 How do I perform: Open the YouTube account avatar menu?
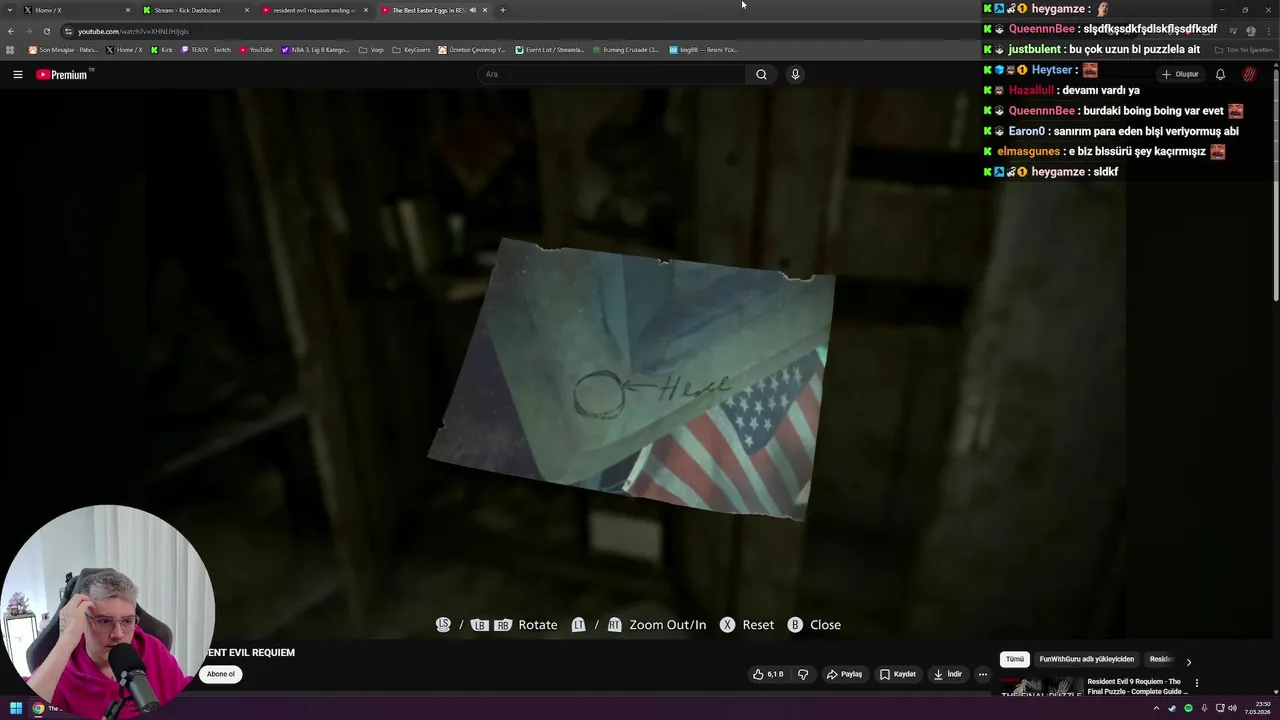1250,74
